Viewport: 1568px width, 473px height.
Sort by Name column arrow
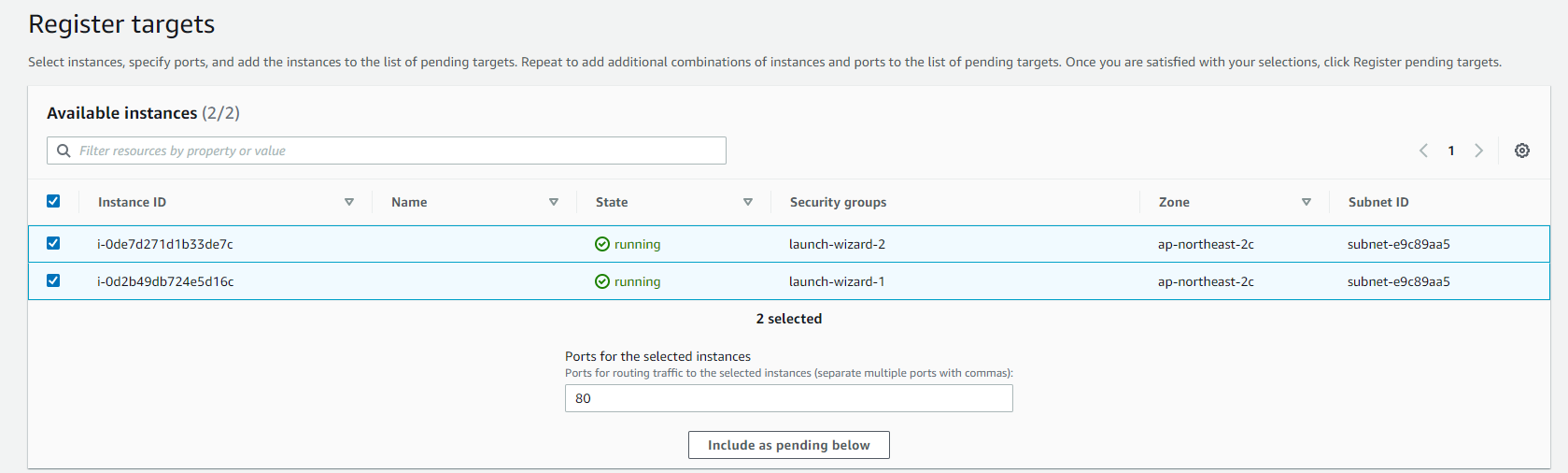pos(554,202)
